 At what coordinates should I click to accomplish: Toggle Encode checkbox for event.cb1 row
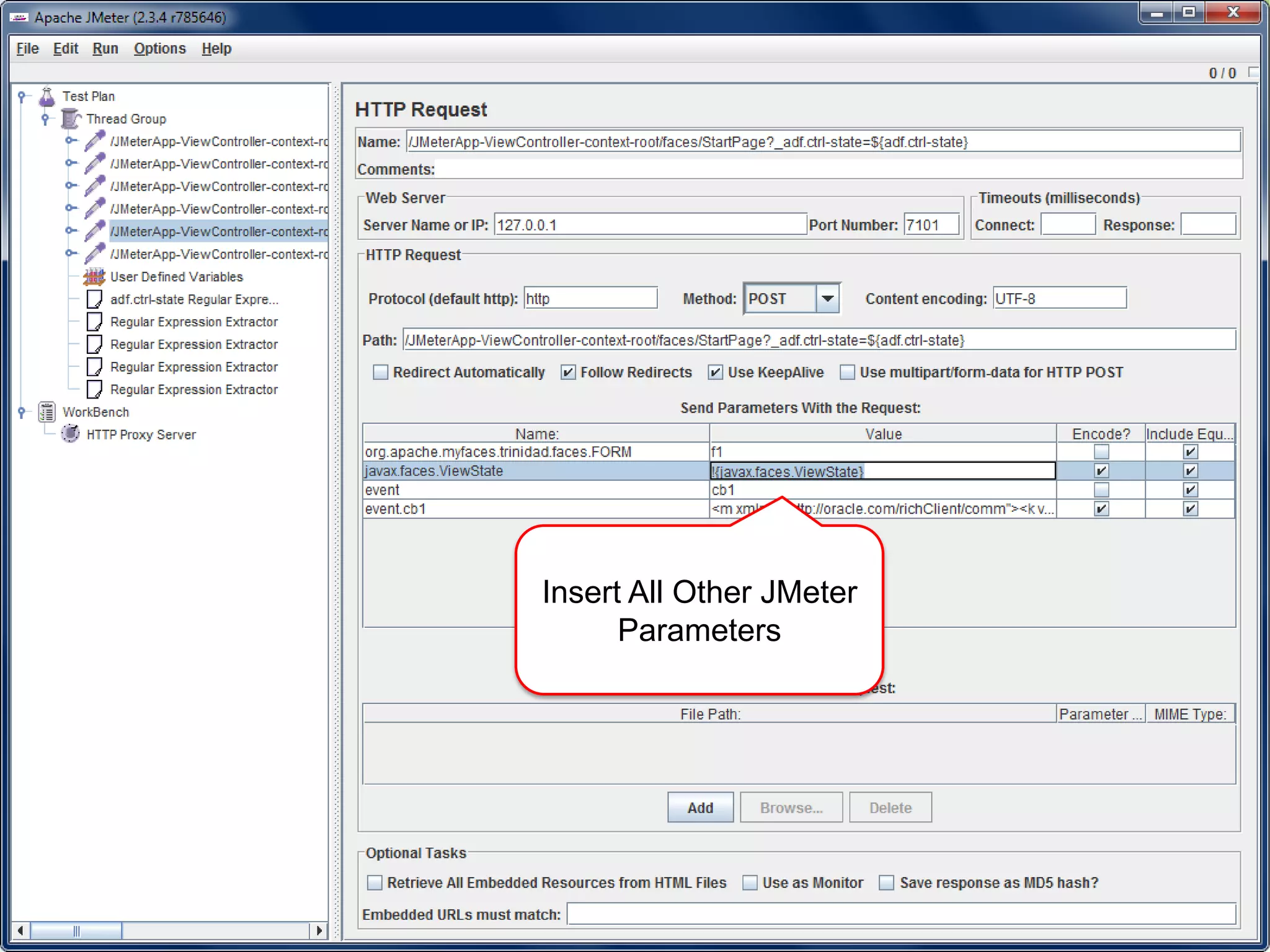point(1101,509)
